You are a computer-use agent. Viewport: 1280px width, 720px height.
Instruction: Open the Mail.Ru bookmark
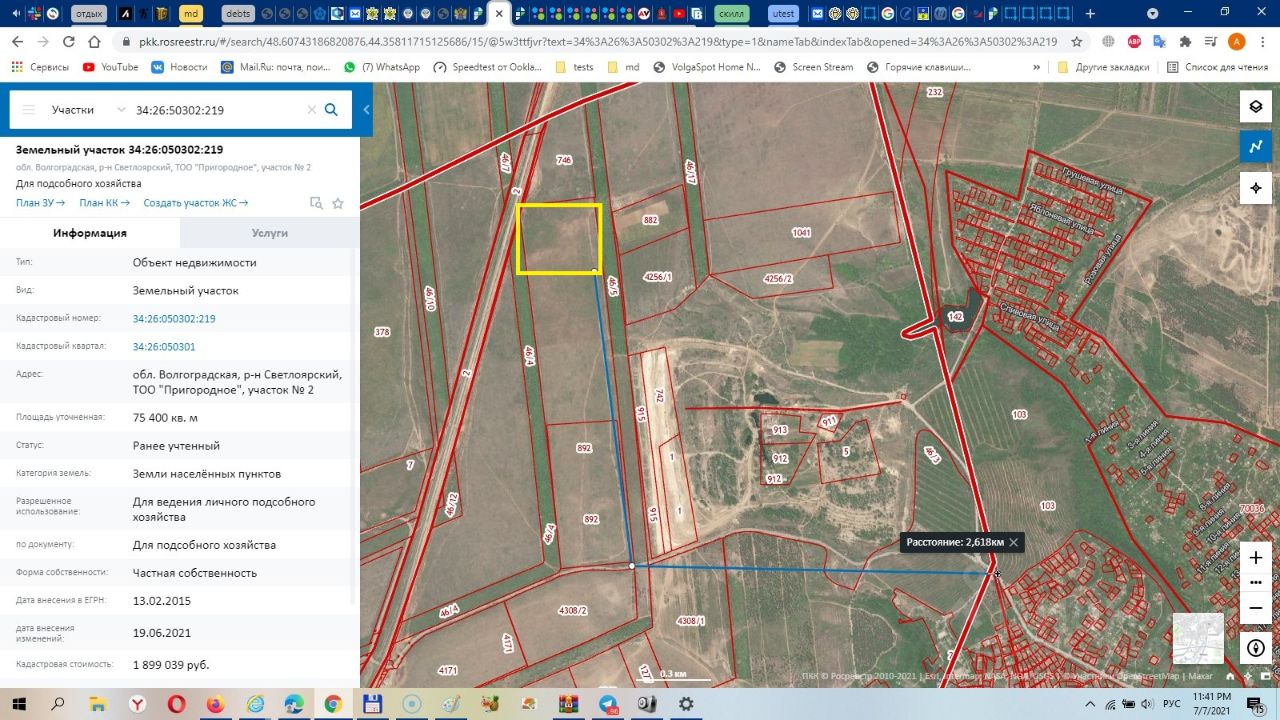pyautogui.click(x=277, y=67)
